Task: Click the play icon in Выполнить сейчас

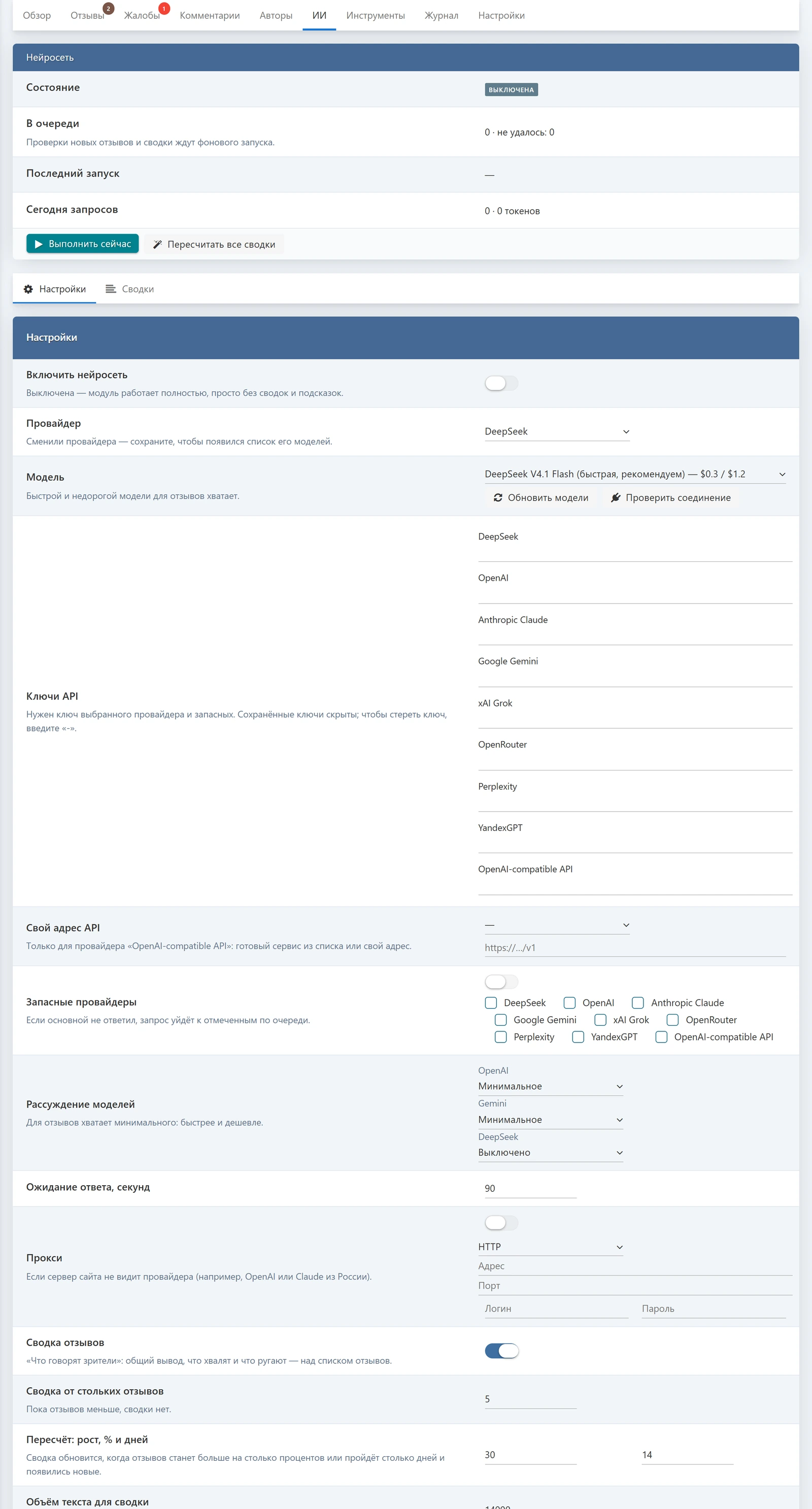Action: (39, 244)
